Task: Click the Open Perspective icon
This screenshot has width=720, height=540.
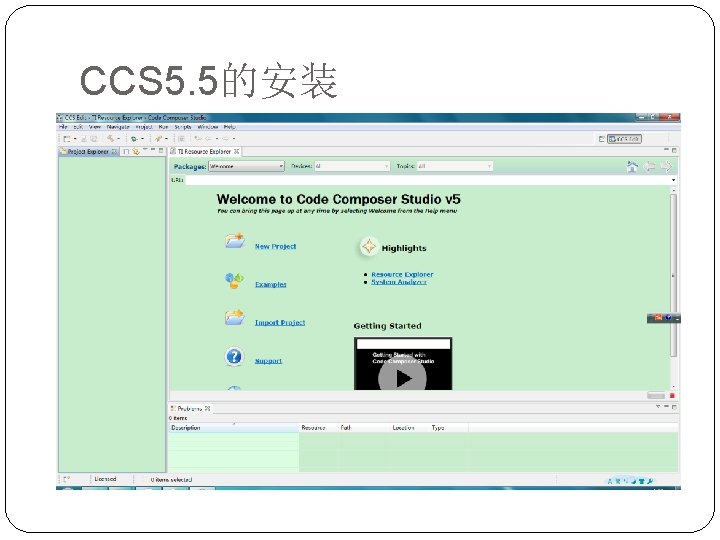Action: [x=602, y=139]
